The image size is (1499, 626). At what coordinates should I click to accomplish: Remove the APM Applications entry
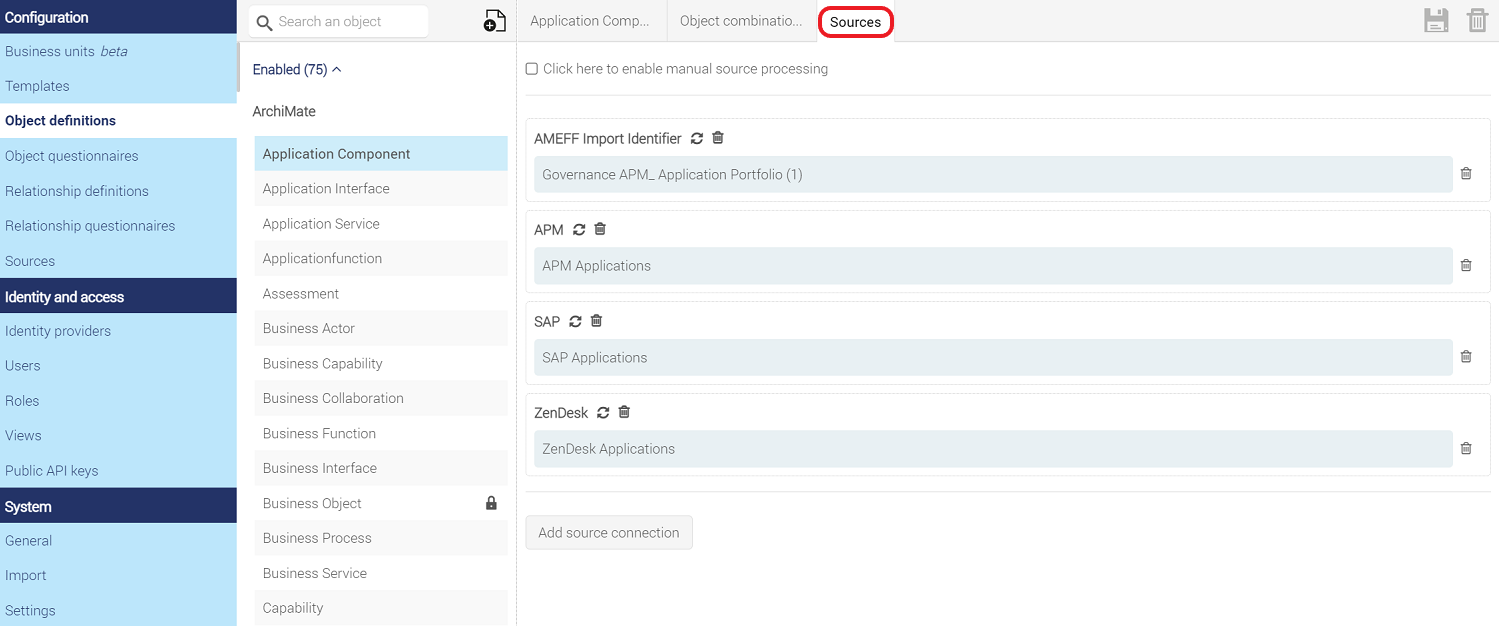coord(1466,265)
